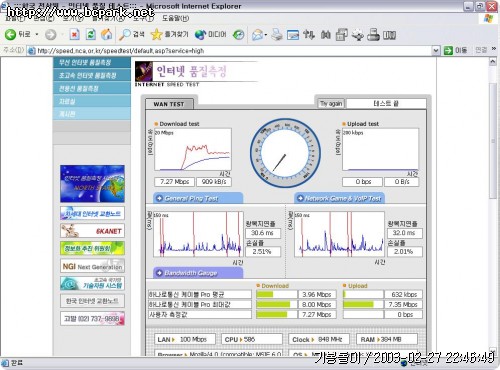Click the plus icon on Bandwidth Gauge
This screenshot has width=500, height=370.
click(x=159, y=273)
